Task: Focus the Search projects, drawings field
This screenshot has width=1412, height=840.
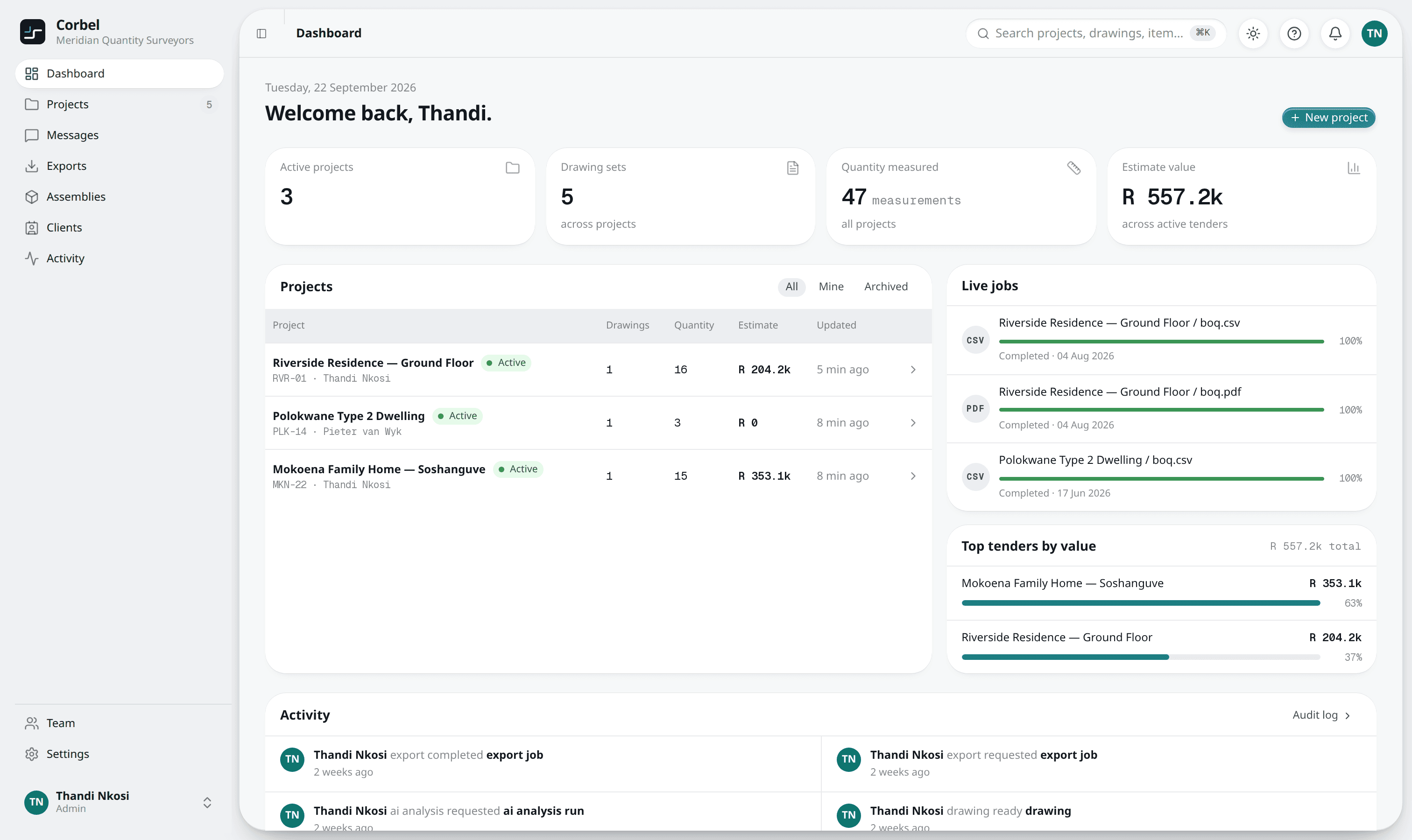Action: (1096, 34)
